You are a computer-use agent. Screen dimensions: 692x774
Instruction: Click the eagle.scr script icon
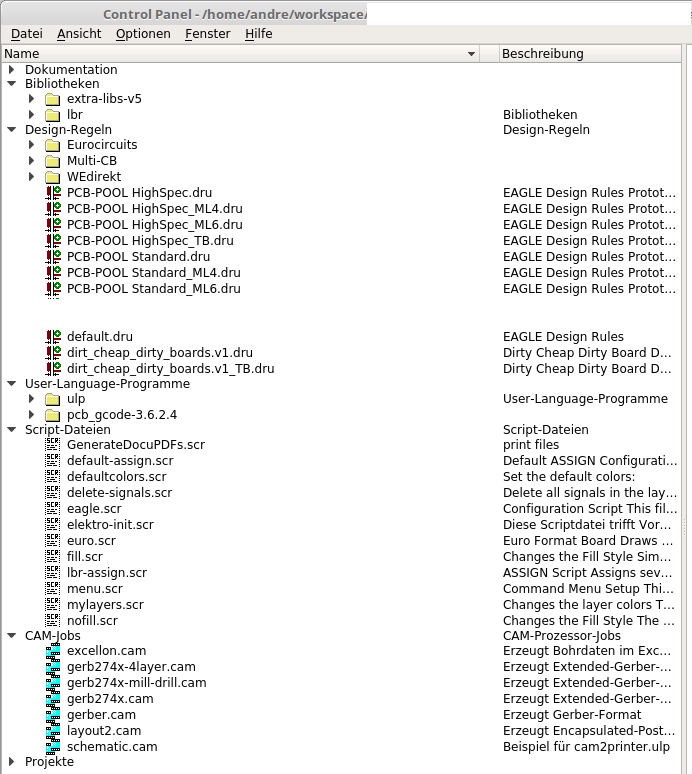click(52, 508)
